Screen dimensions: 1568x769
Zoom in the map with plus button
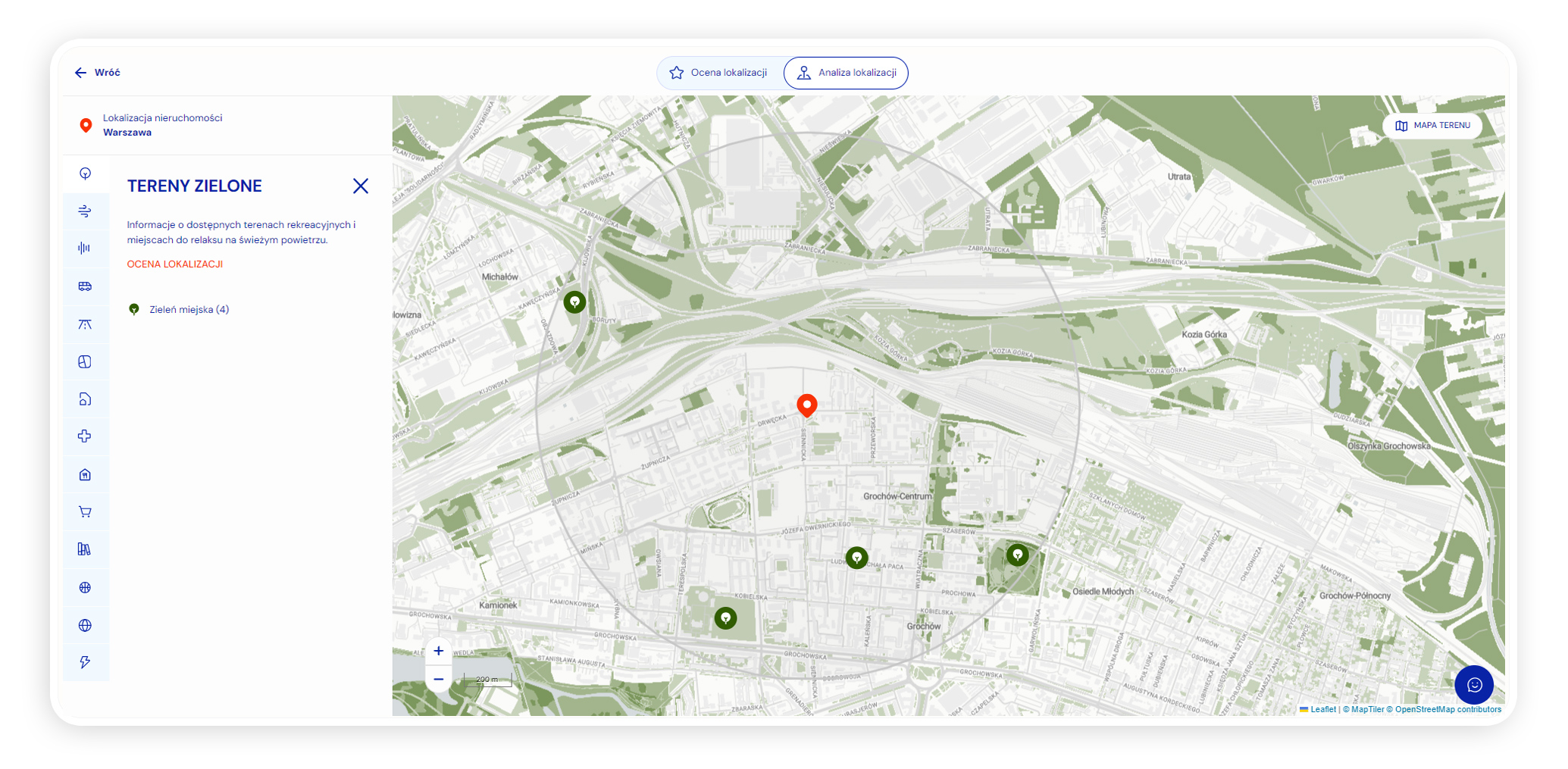[x=438, y=651]
